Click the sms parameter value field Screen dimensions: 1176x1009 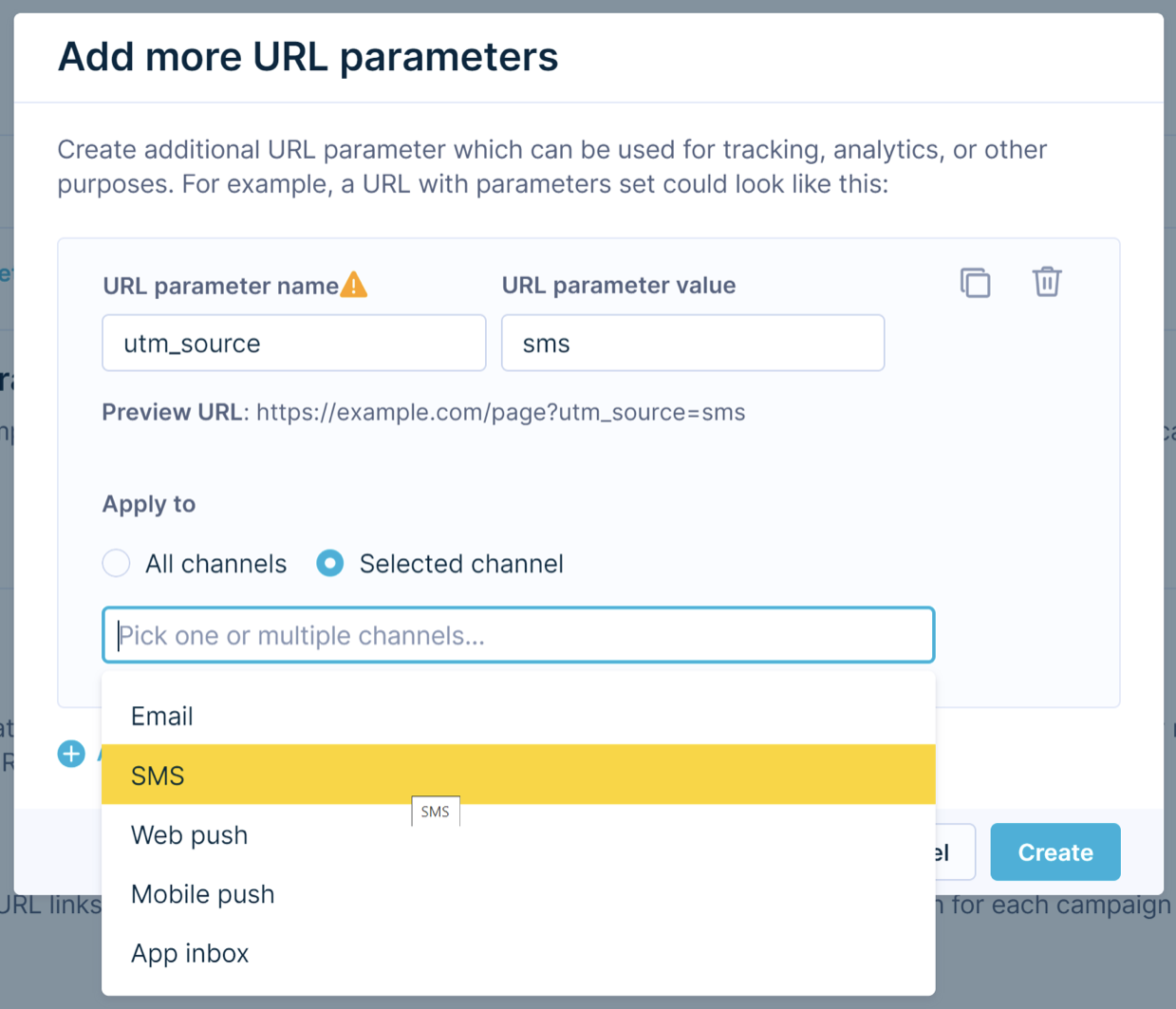tap(693, 343)
